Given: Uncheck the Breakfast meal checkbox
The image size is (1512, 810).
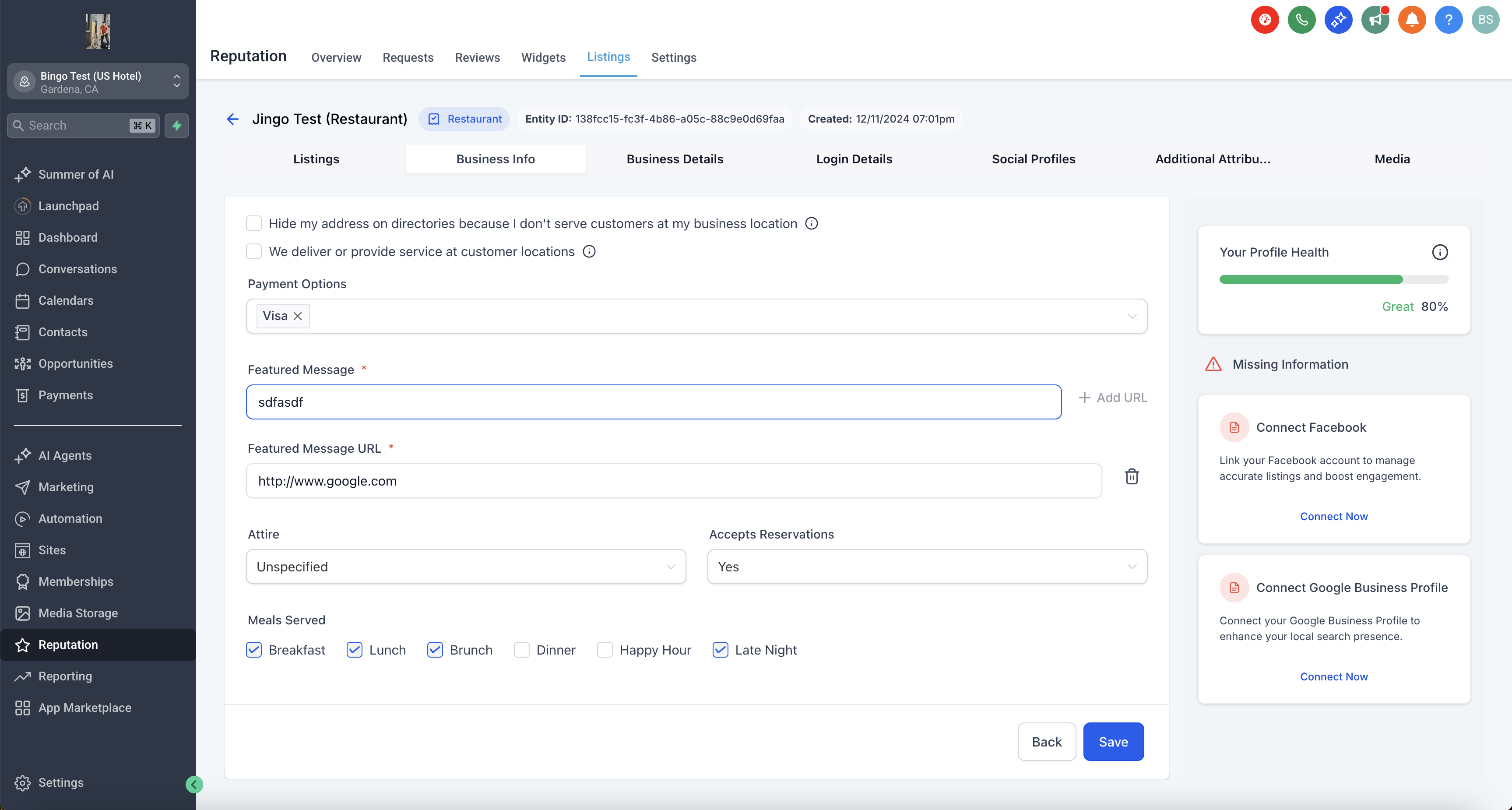Looking at the screenshot, I should coord(253,650).
